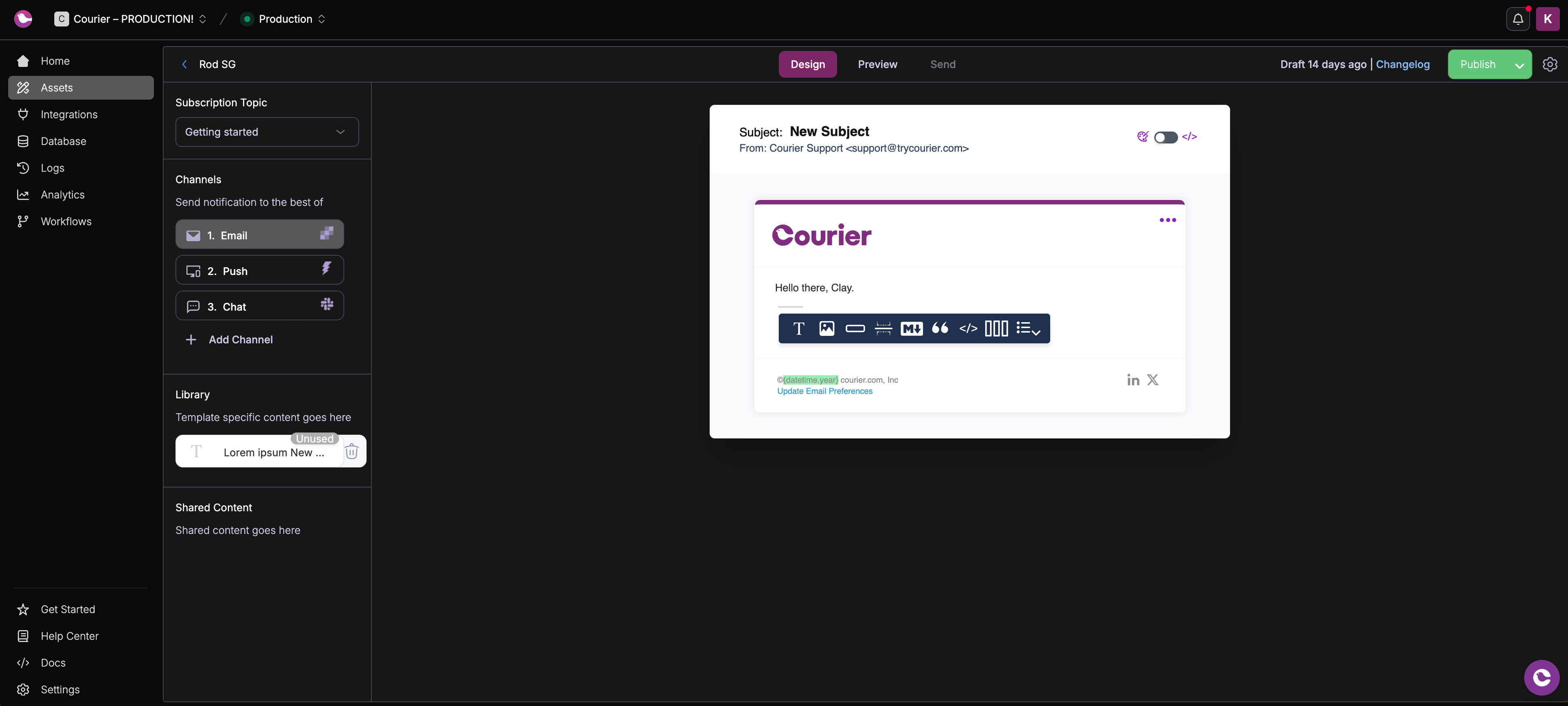1568x706 pixels.
Task: Open the Send tab
Action: (x=942, y=64)
